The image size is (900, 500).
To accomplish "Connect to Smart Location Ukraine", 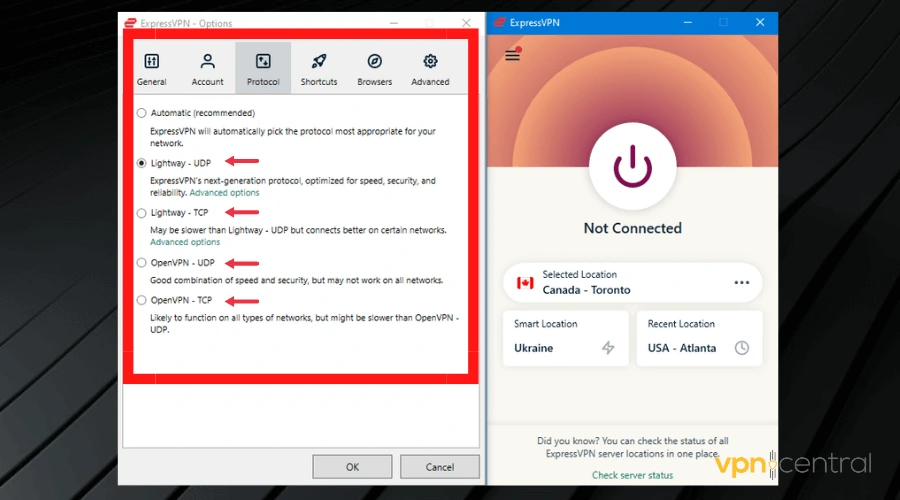I will [x=565, y=338].
